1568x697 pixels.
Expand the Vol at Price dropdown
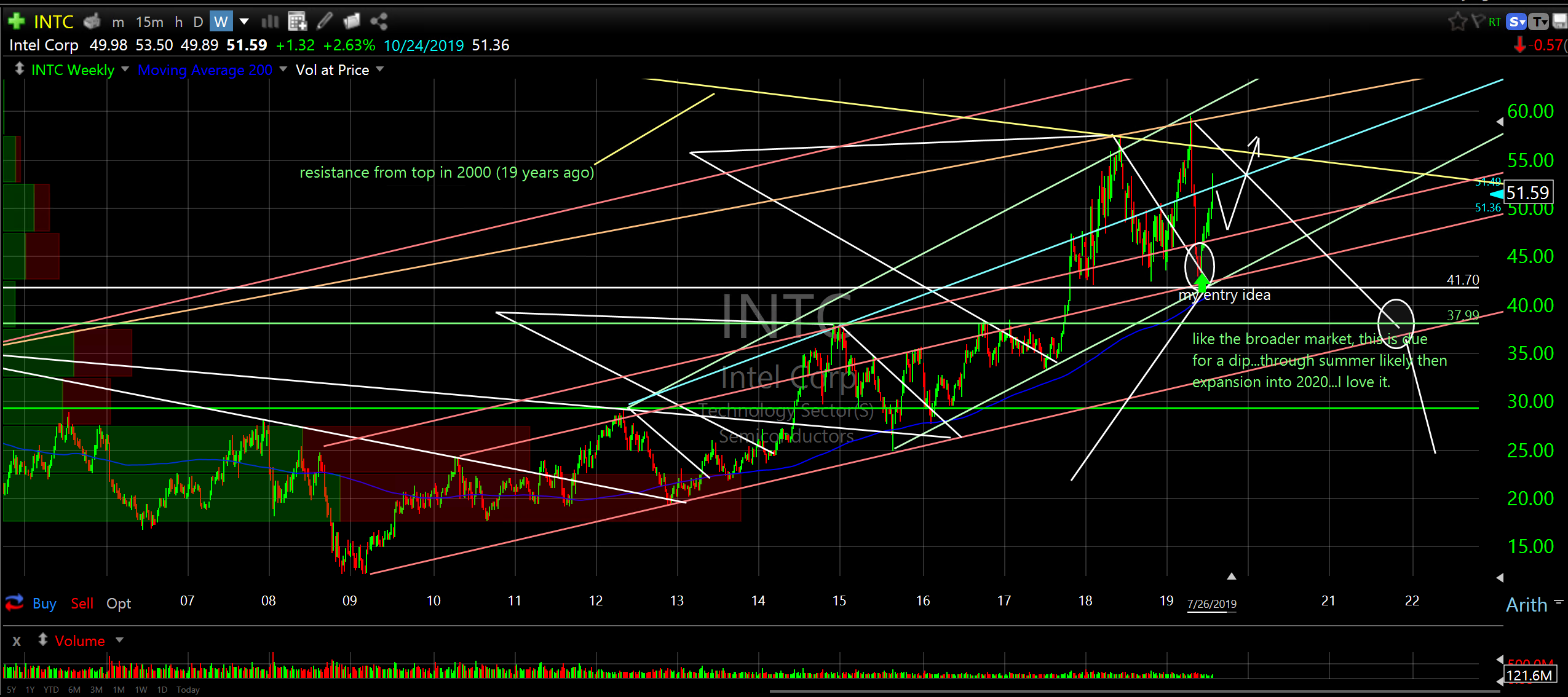pos(379,69)
